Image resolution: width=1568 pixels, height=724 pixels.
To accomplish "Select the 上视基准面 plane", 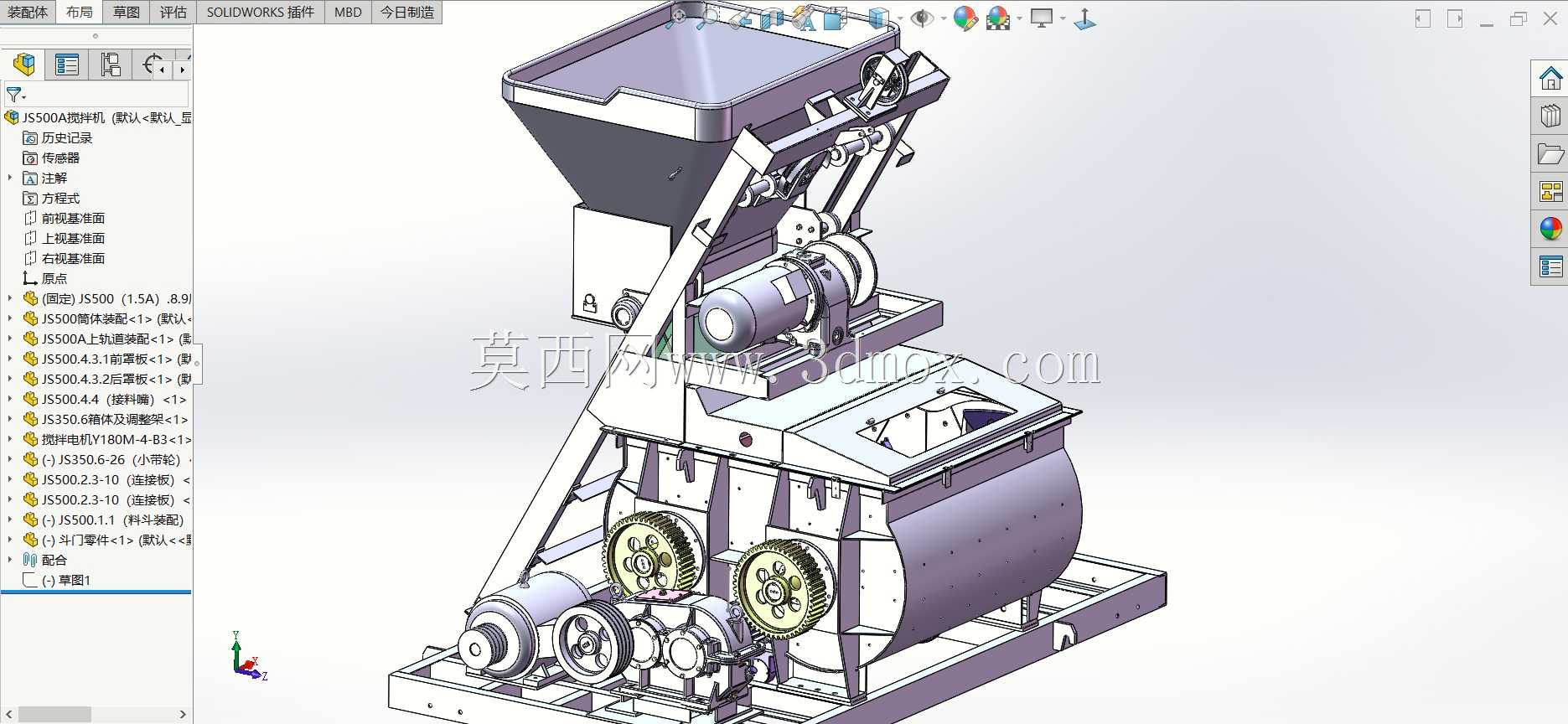I will pos(73,238).
